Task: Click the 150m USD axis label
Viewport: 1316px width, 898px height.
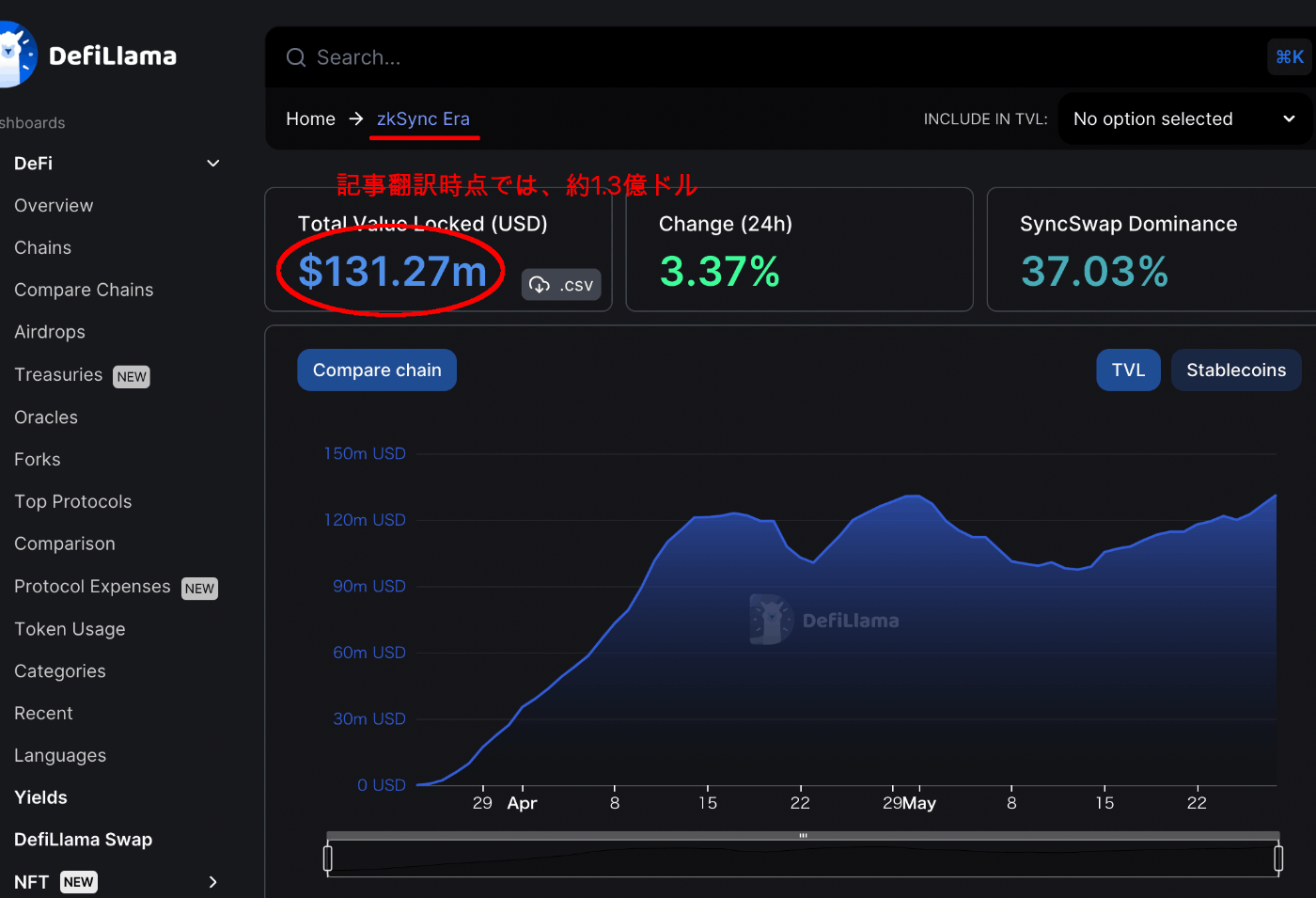Action: pos(365,453)
